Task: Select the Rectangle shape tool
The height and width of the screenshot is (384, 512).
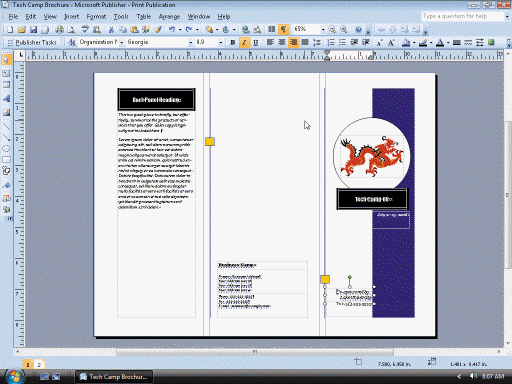Action: [x=6, y=160]
